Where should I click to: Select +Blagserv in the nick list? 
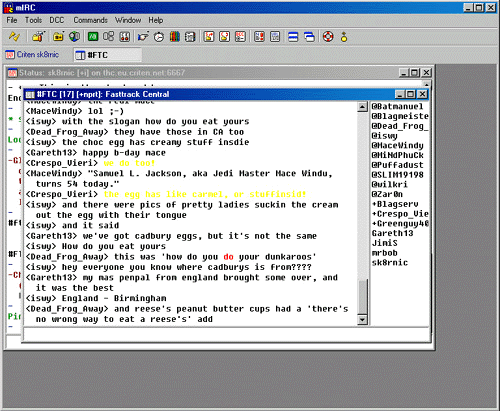(x=395, y=204)
